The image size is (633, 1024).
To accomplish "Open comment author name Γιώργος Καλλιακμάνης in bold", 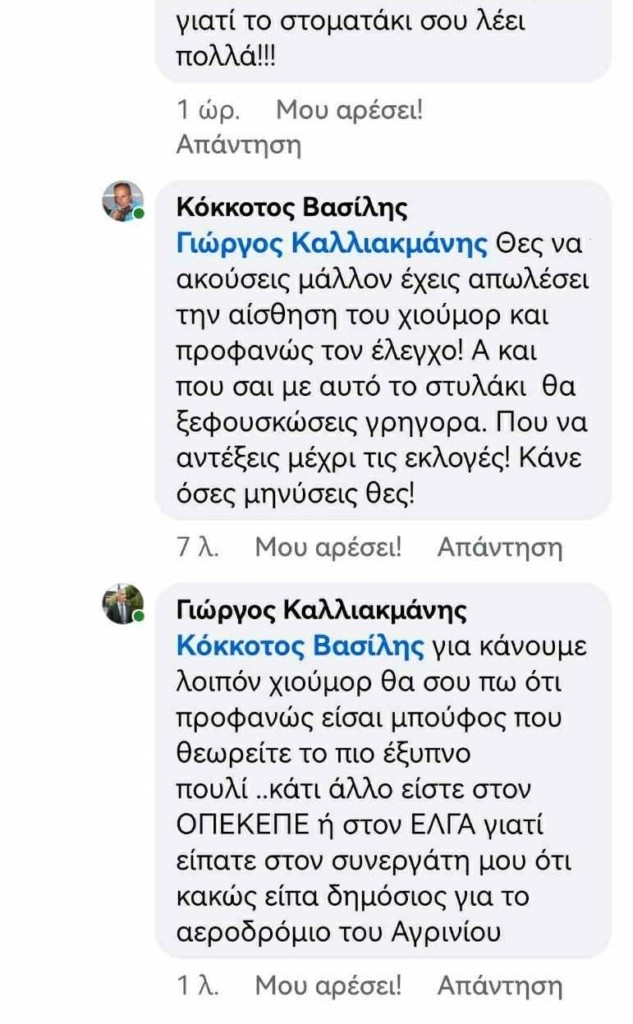I will (x=321, y=610).
